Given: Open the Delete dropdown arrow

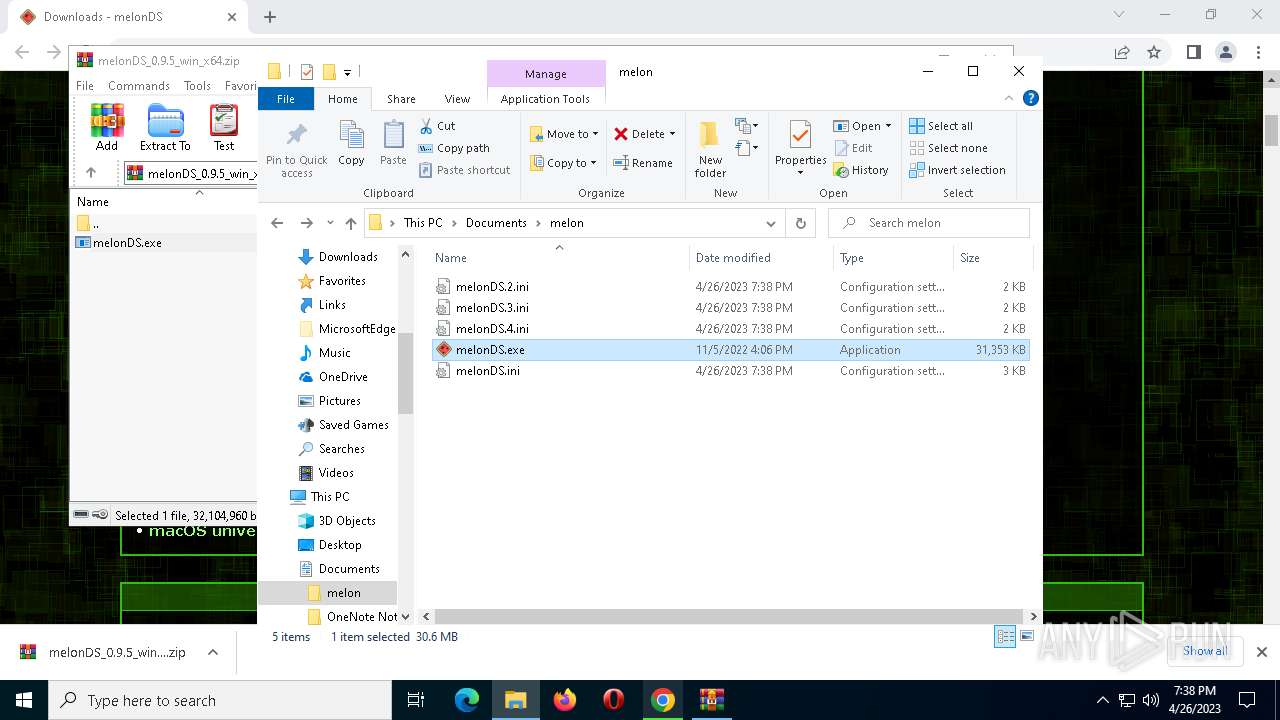Looking at the screenshot, I should 672,134.
